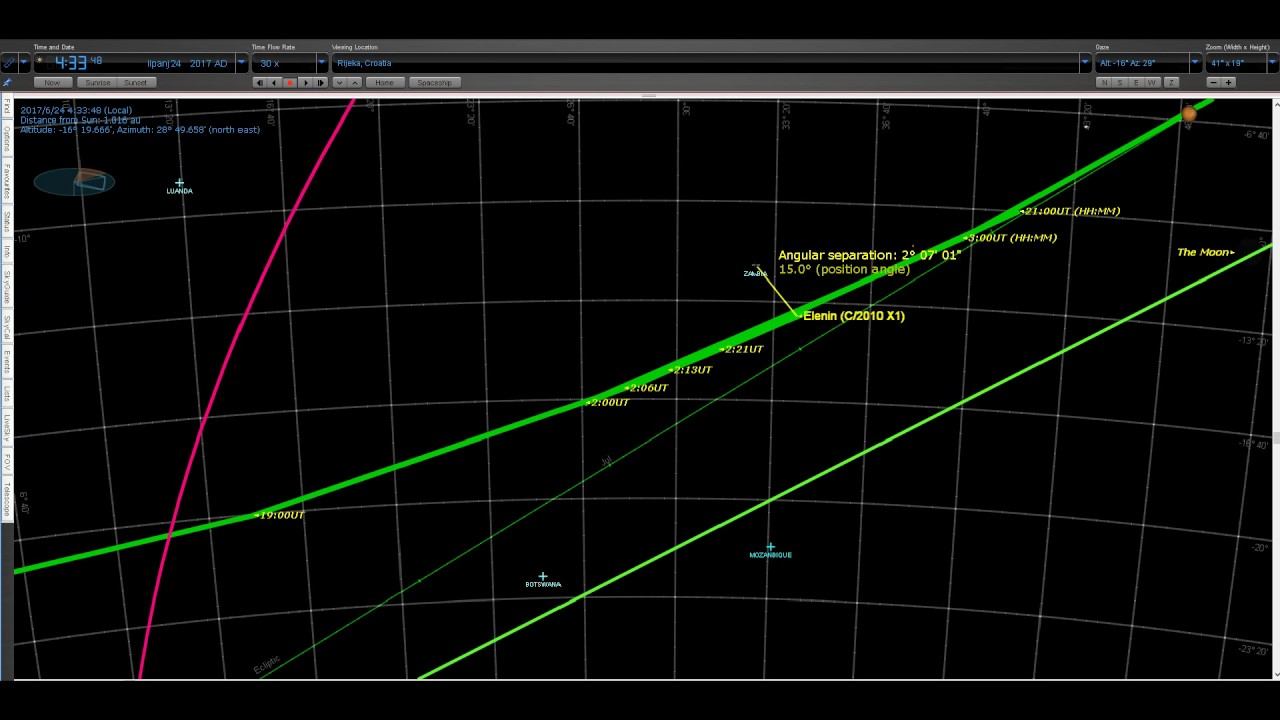Open the Events side tab
The width and height of the screenshot is (1280, 720).
click(x=7, y=362)
